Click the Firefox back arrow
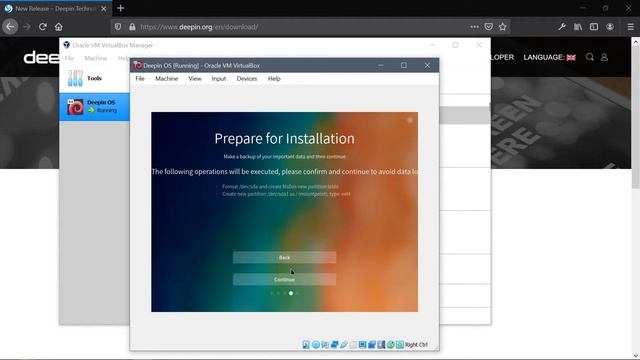Image resolution: width=640 pixels, height=360 pixels. click(x=10, y=27)
